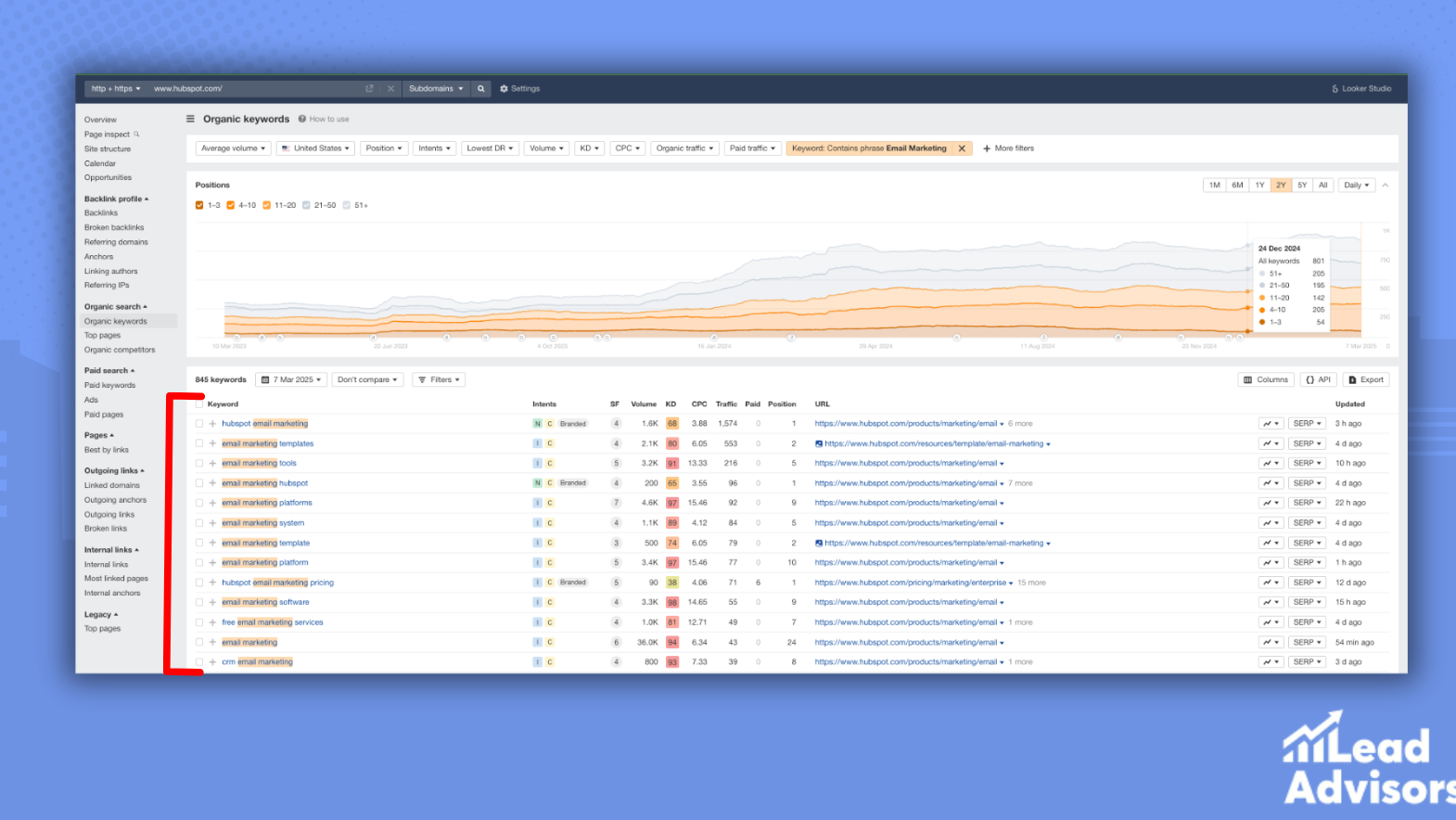
Task: Sort table by the Traffic column header
Action: click(x=726, y=404)
